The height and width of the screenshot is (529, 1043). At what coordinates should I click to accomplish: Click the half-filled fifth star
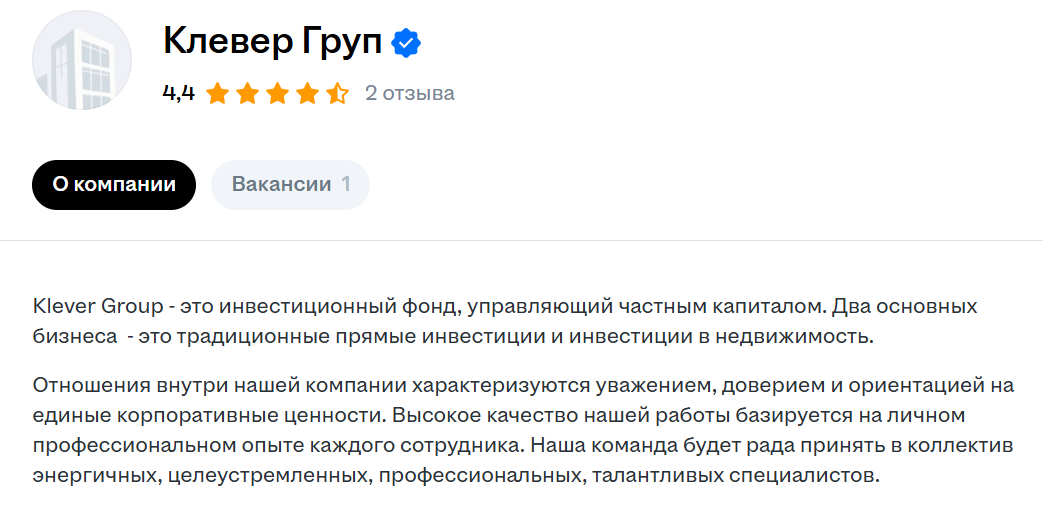tap(337, 94)
